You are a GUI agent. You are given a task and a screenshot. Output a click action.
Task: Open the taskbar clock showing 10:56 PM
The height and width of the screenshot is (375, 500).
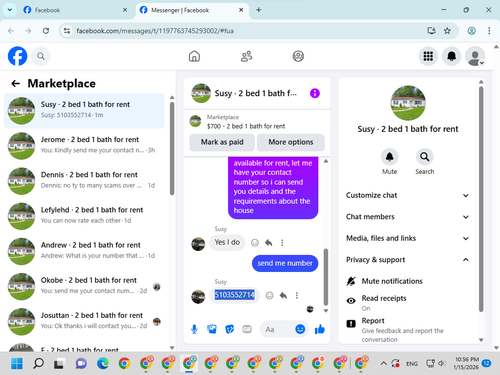tap(467, 363)
